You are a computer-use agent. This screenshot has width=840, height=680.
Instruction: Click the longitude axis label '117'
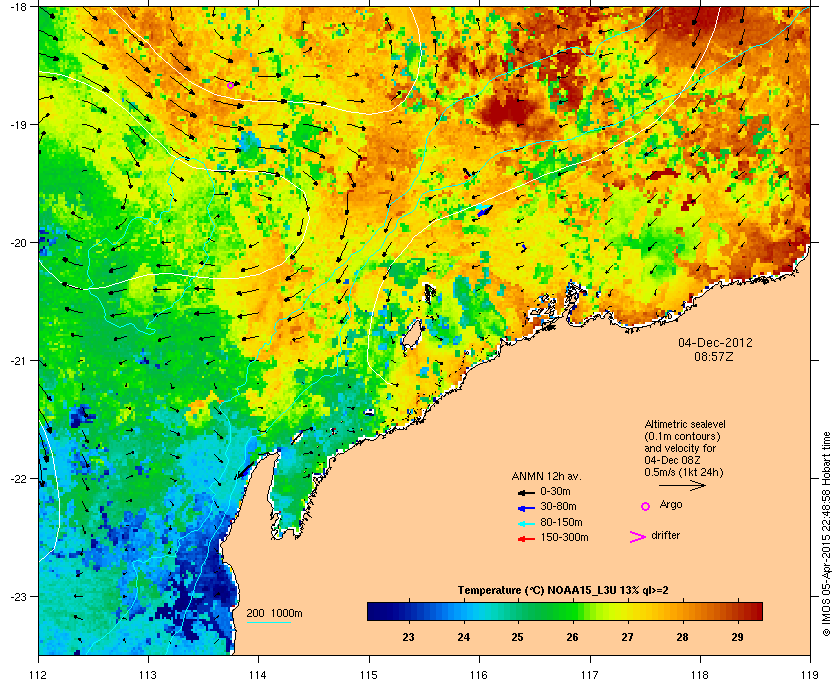pyautogui.click(x=590, y=675)
